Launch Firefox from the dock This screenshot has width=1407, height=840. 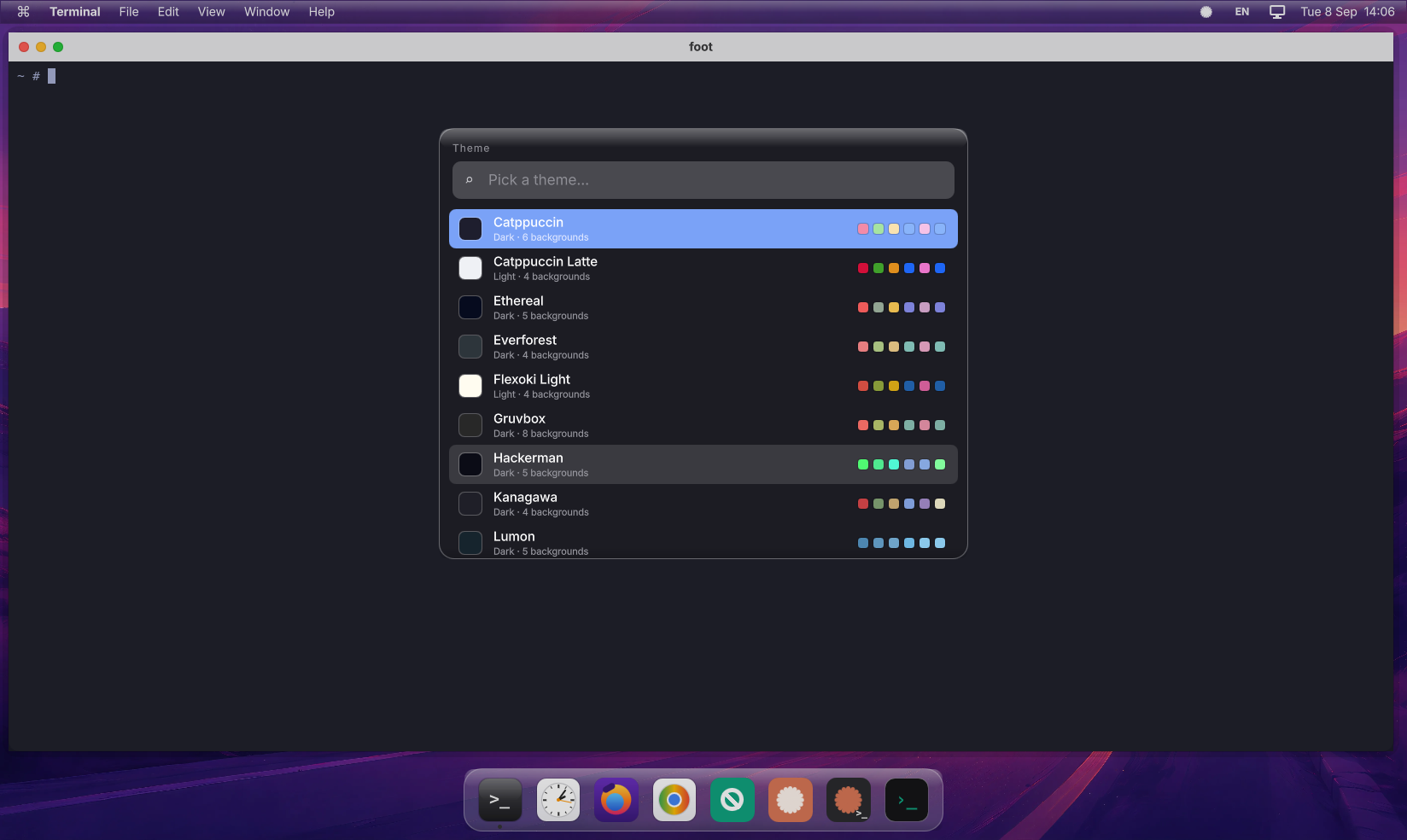(x=616, y=800)
